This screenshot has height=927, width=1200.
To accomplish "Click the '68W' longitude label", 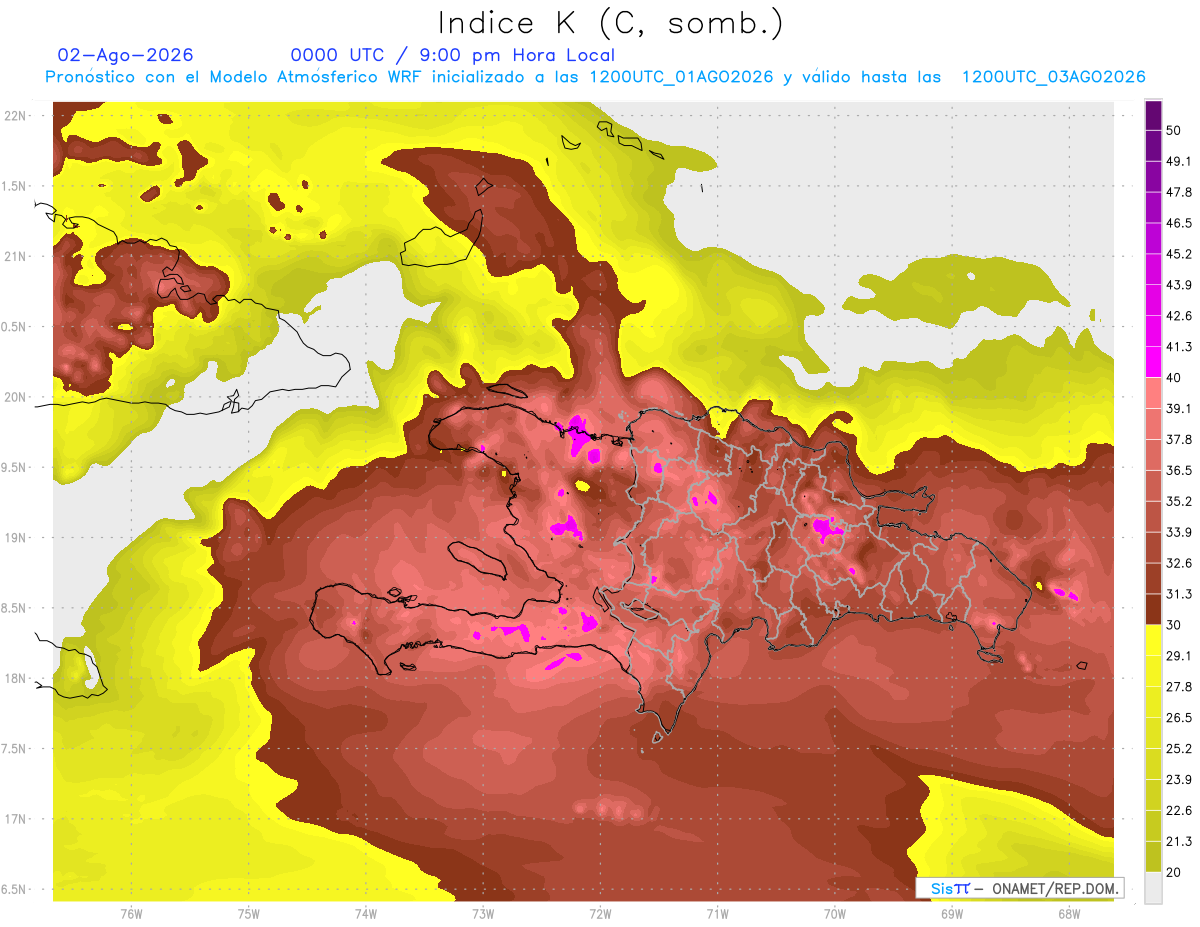I will point(1068,913).
